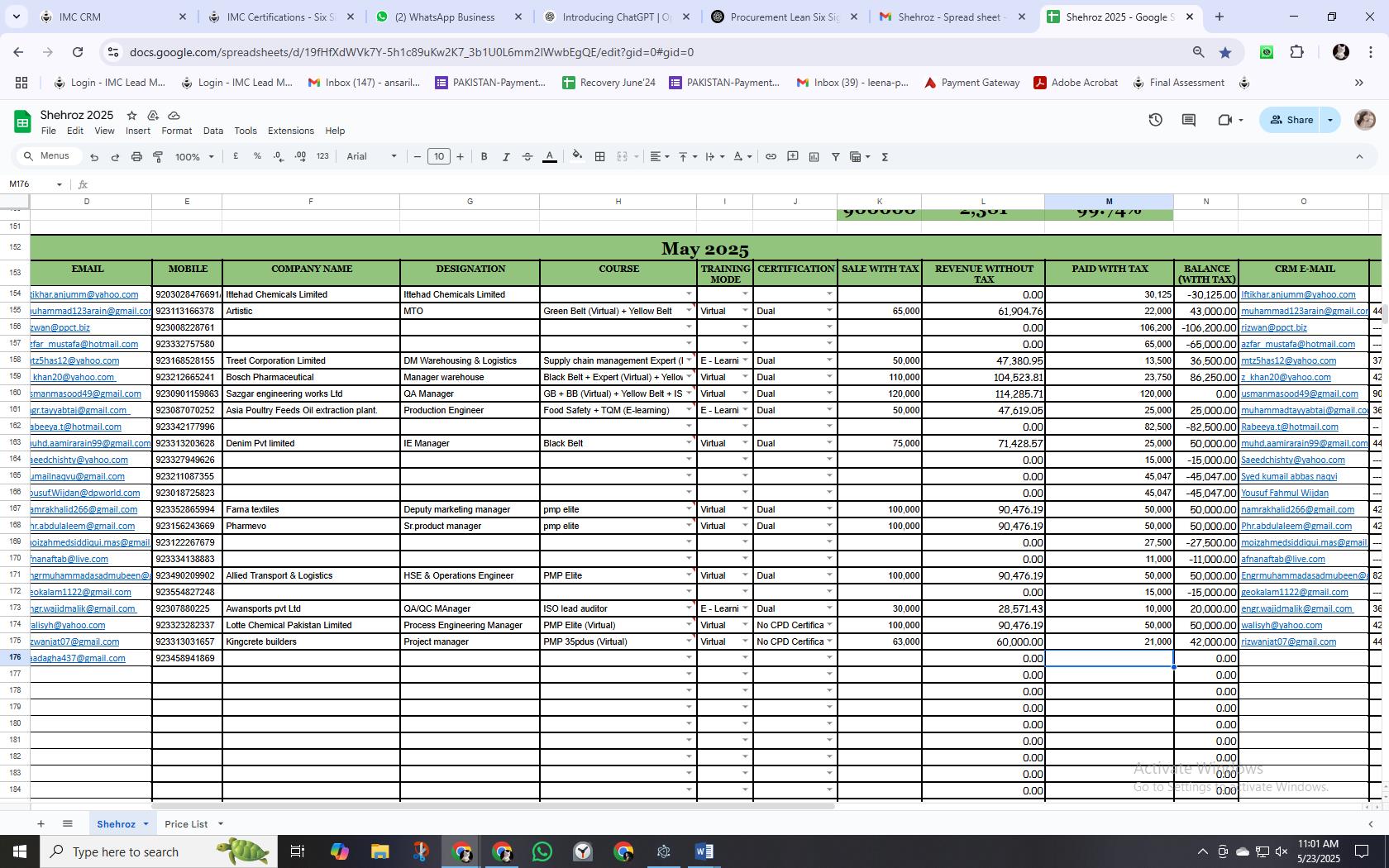Toggle strikethrough formatting

click(527, 156)
